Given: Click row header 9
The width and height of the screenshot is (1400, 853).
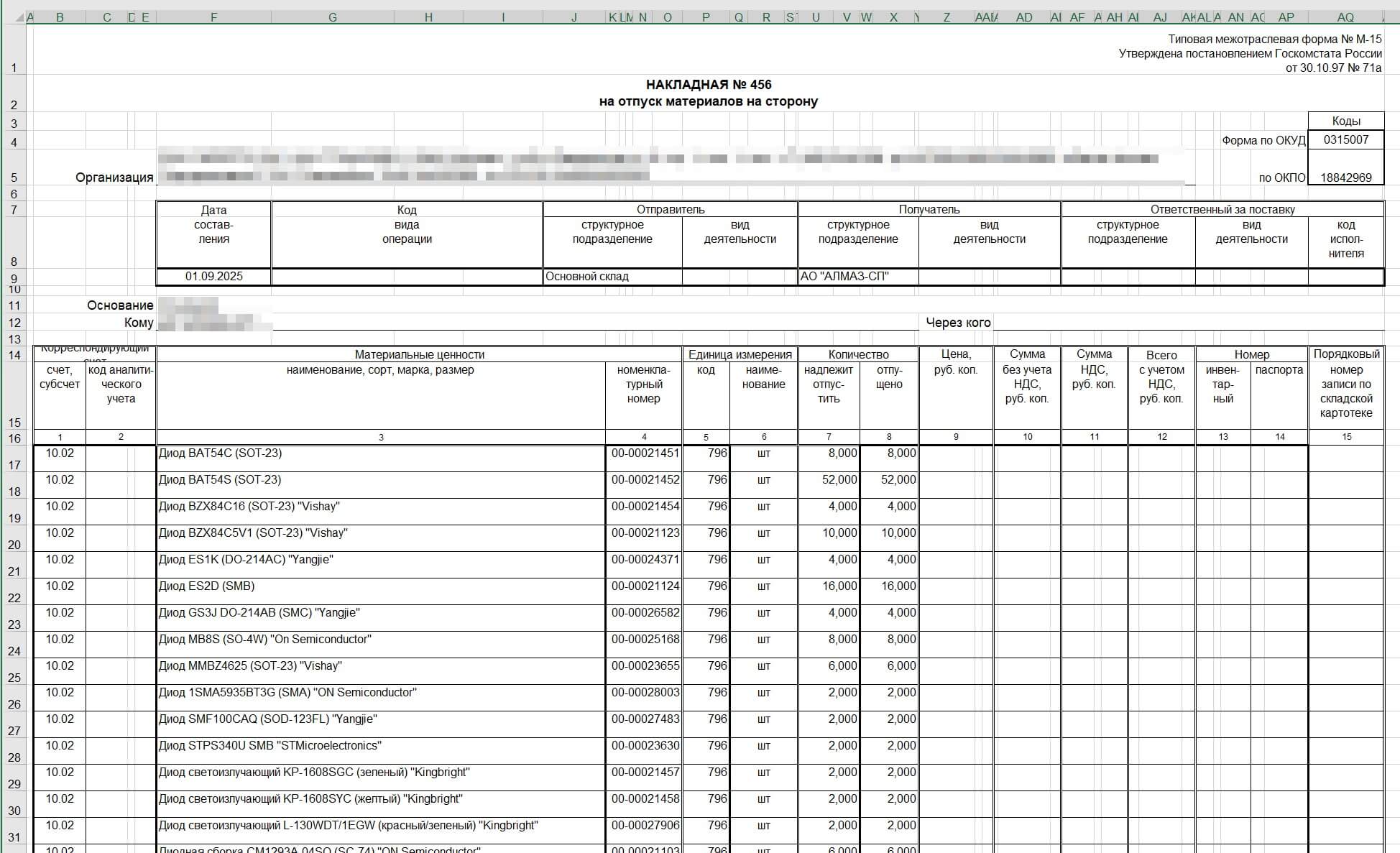Looking at the screenshot, I should (x=14, y=278).
